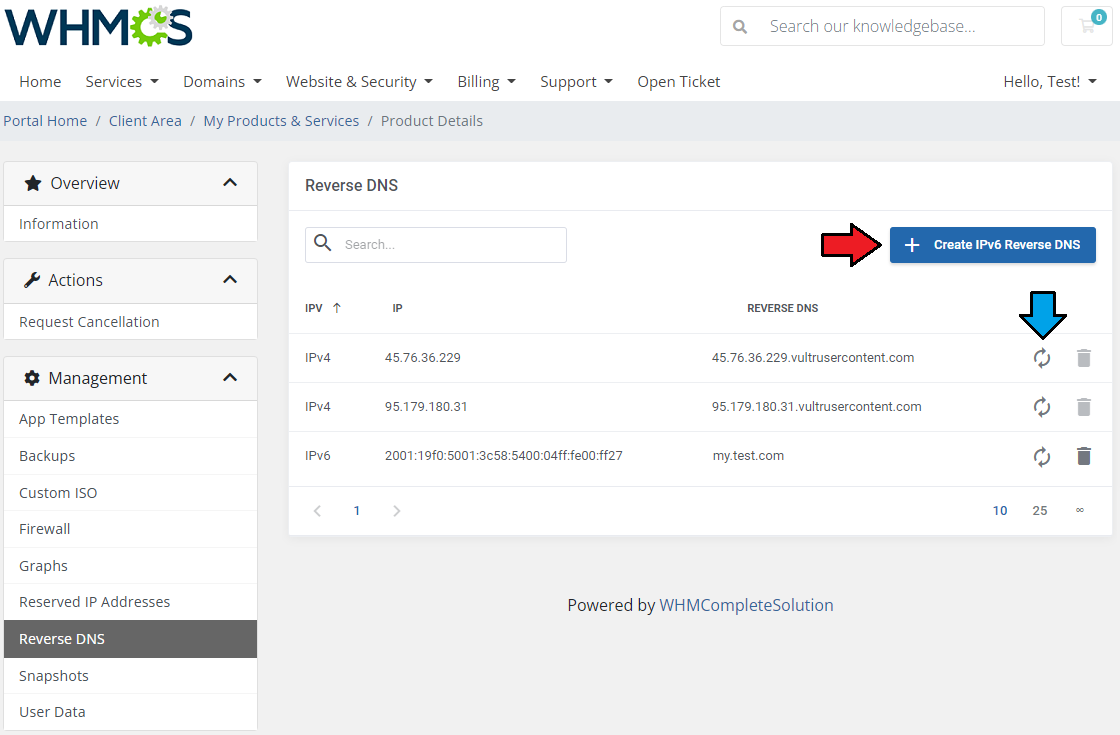Sort by the IP column header
The width and height of the screenshot is (1120, 735).
pyautogui.click(x=397, y=308)
